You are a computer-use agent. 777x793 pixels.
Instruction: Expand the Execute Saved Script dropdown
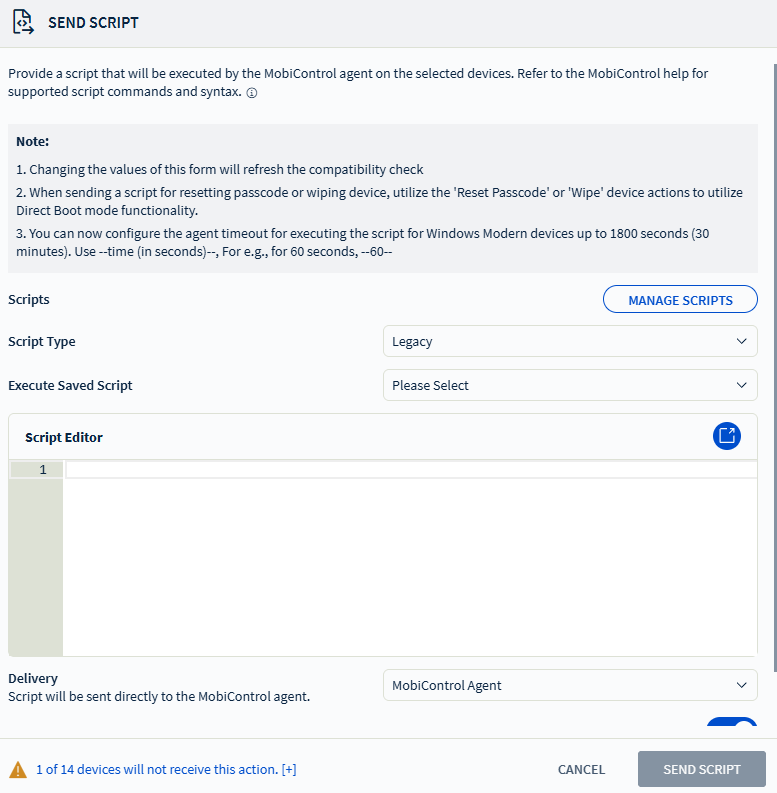[x=570, y=385]
